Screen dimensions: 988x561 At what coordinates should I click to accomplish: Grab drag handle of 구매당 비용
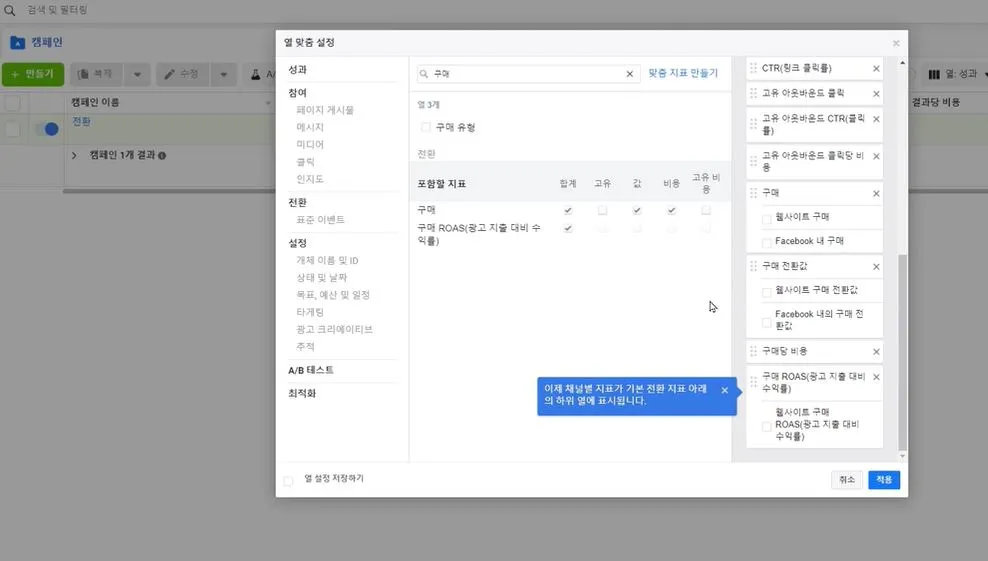(754, 351)
